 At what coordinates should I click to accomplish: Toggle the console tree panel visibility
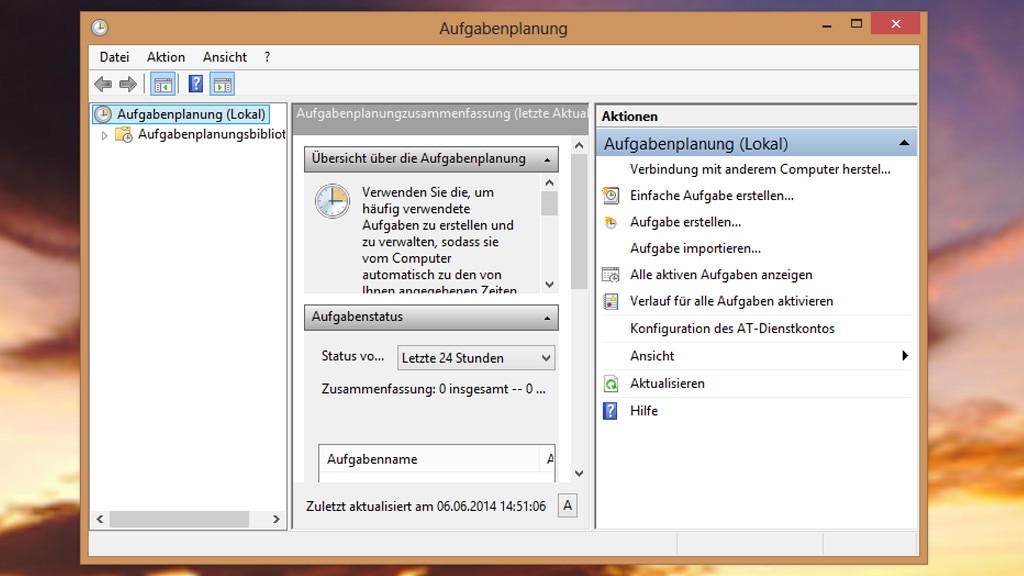coord(164,84)
